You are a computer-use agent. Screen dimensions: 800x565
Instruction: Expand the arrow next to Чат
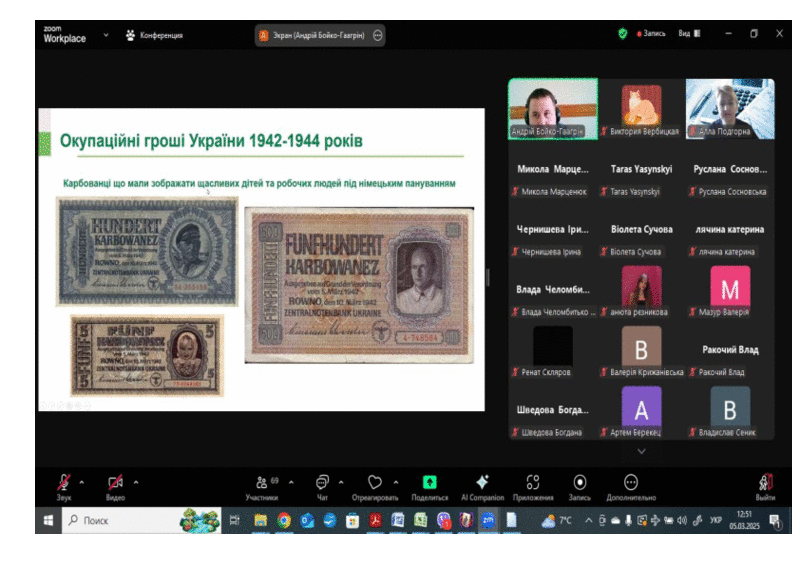click(341, 482)
